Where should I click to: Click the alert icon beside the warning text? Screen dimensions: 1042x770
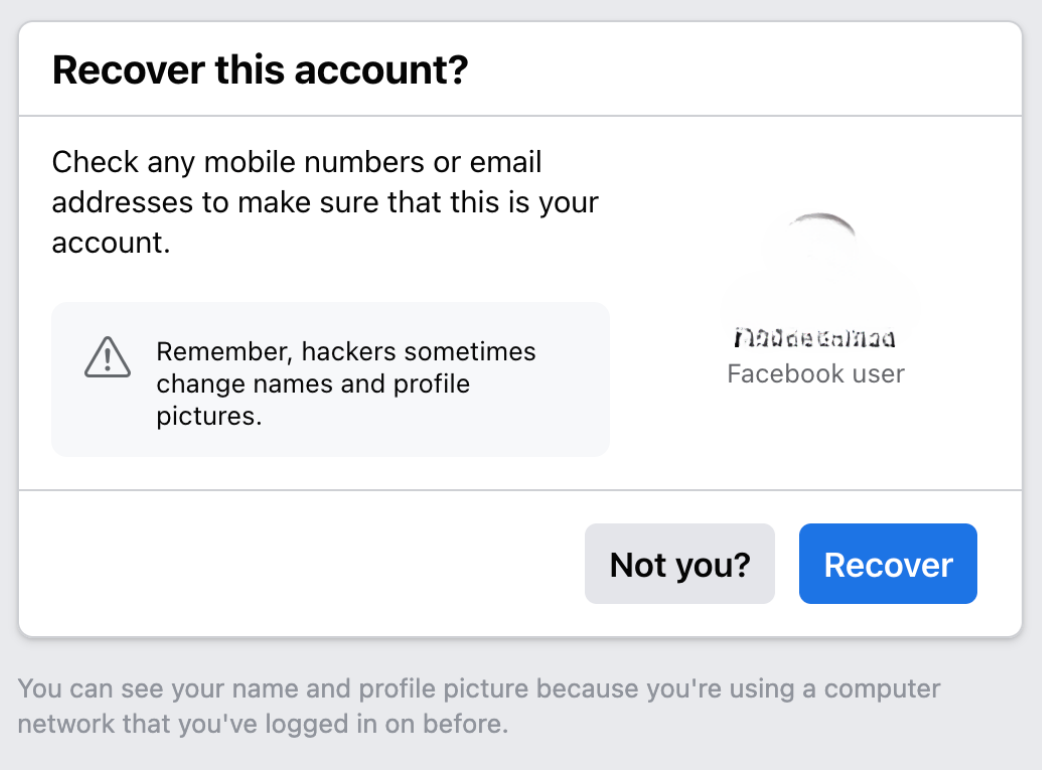[x=108, y=358]
